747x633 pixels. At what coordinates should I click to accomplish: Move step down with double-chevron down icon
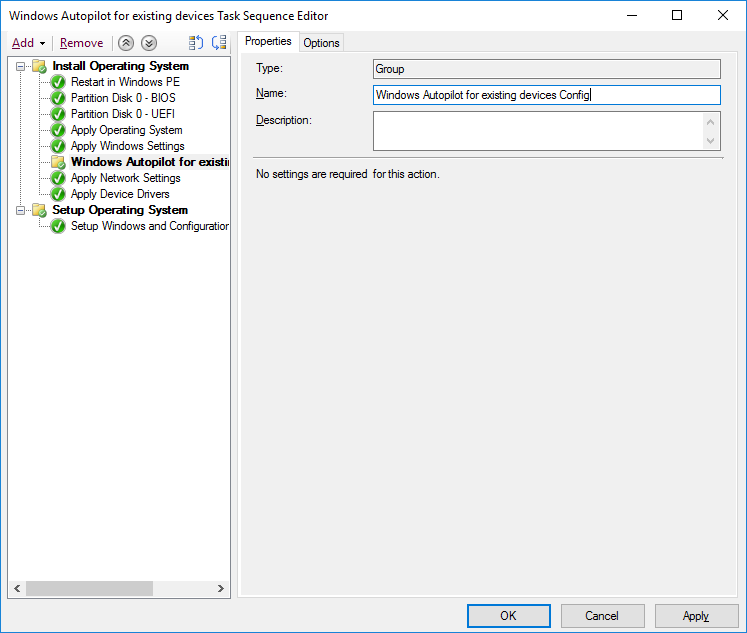point(149,43)
